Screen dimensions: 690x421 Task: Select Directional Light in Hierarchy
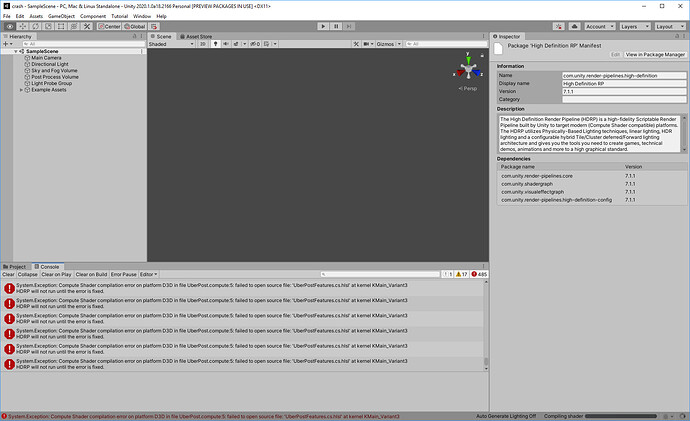[x=49, y=64]
